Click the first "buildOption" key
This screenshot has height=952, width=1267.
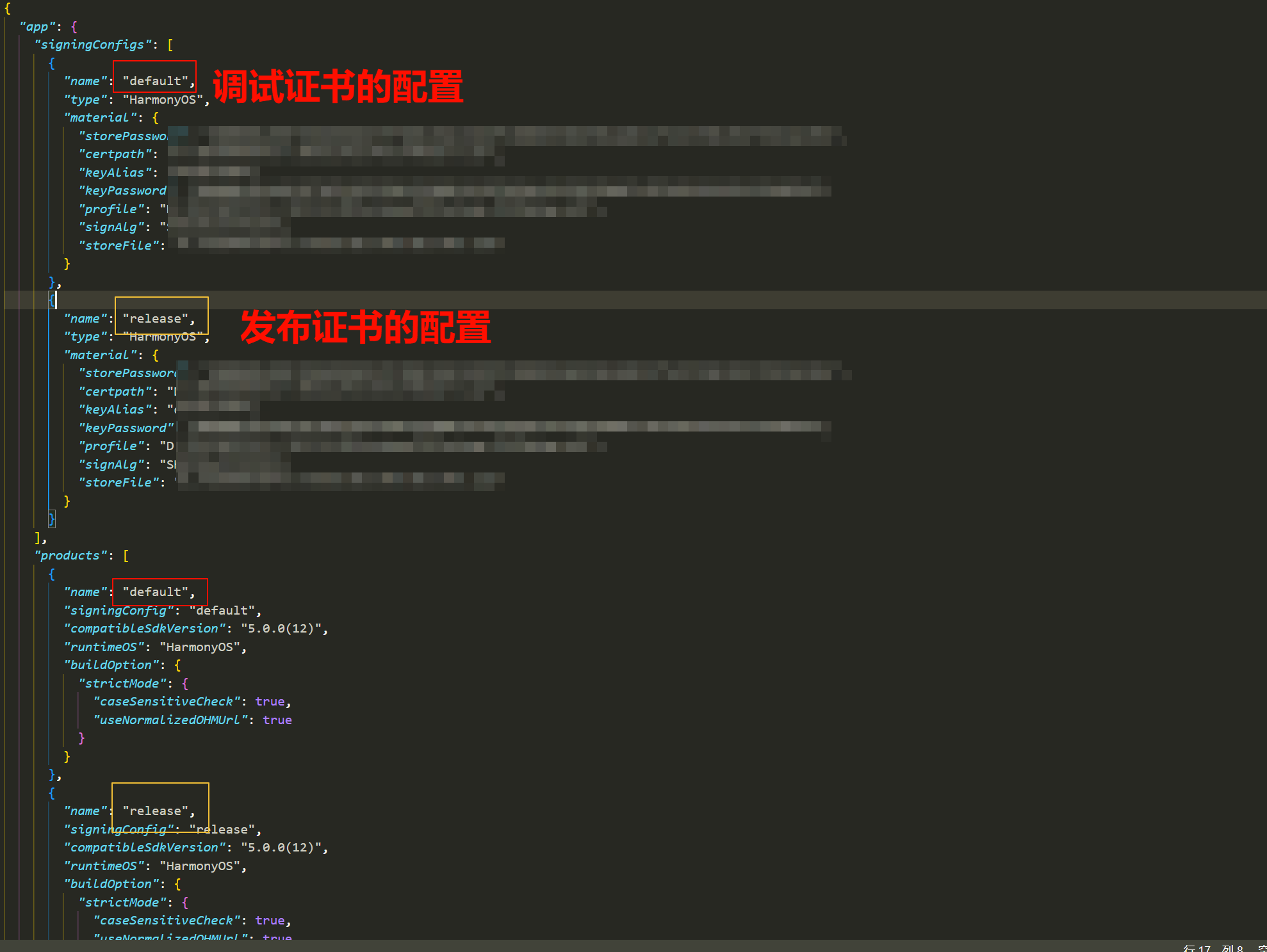click(x=111, y=665)
